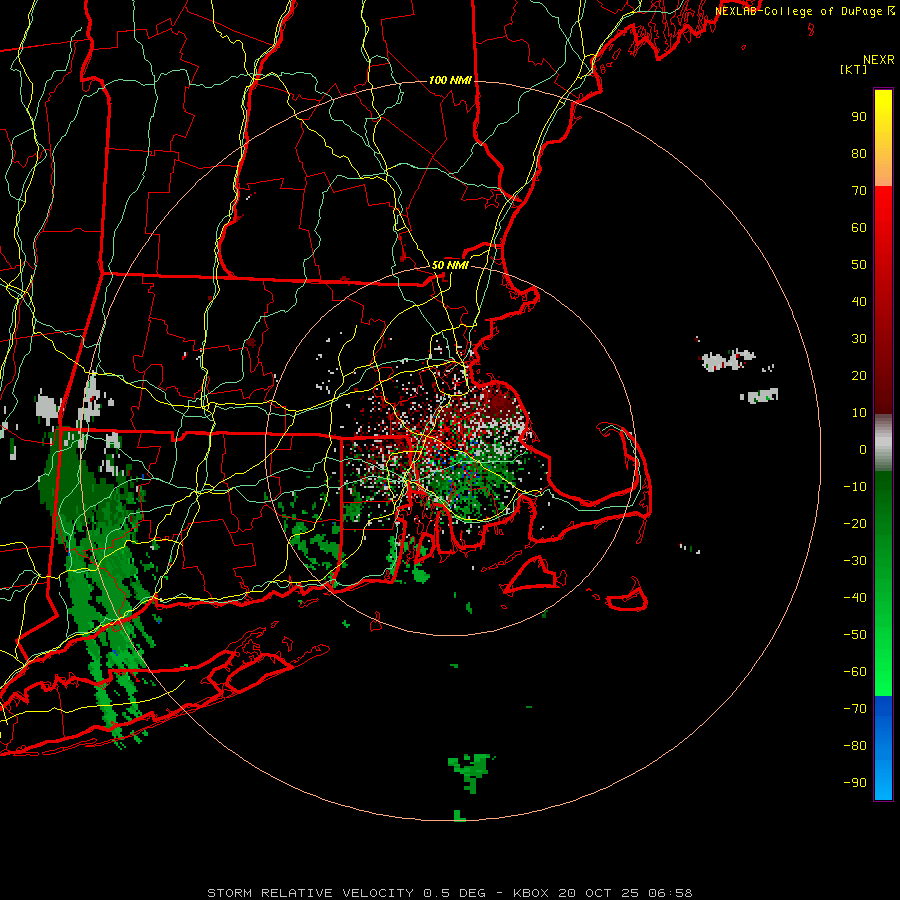The image size is (900, 900).
Task: Select the 40 value on velocity scale
Action: tap(859, 301)
